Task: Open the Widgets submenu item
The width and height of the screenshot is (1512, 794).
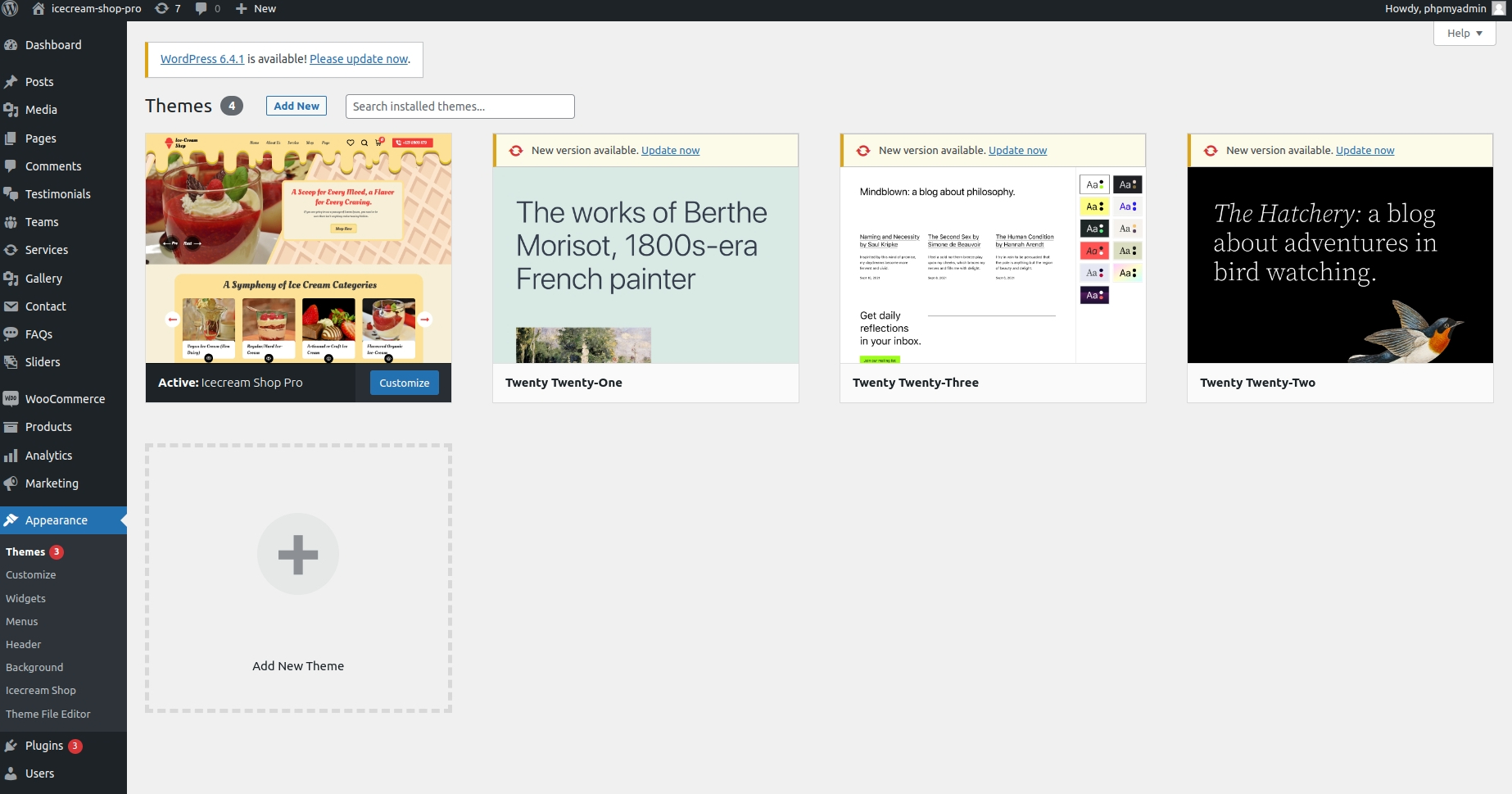Action: point(25,599)
